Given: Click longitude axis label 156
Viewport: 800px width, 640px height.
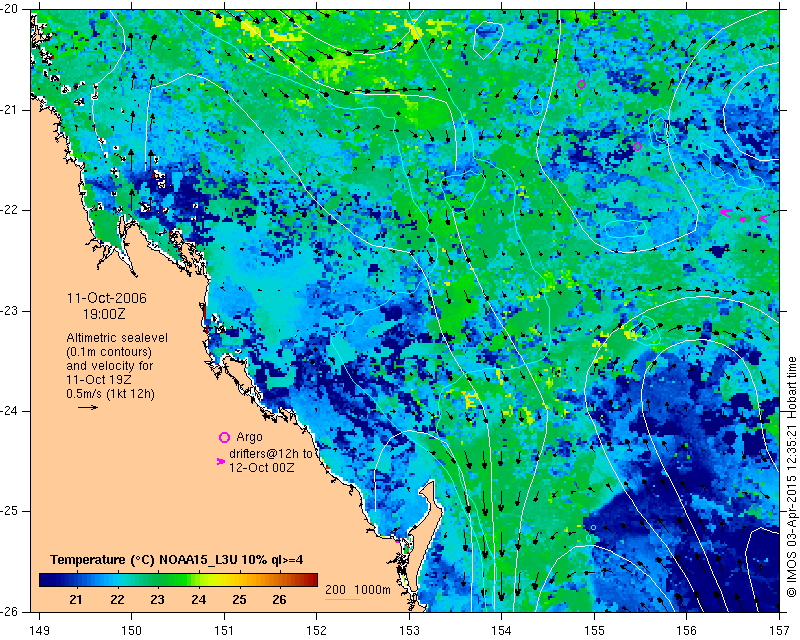Looking at the screenshot, I should [x=687, y=631].
